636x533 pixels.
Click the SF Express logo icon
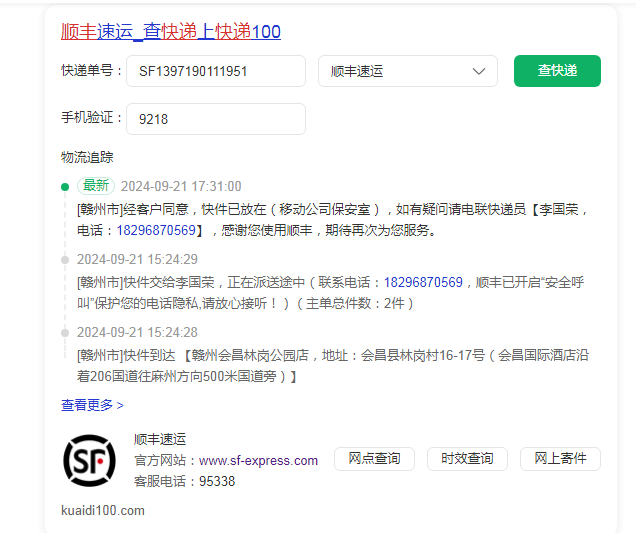[90, 460]
